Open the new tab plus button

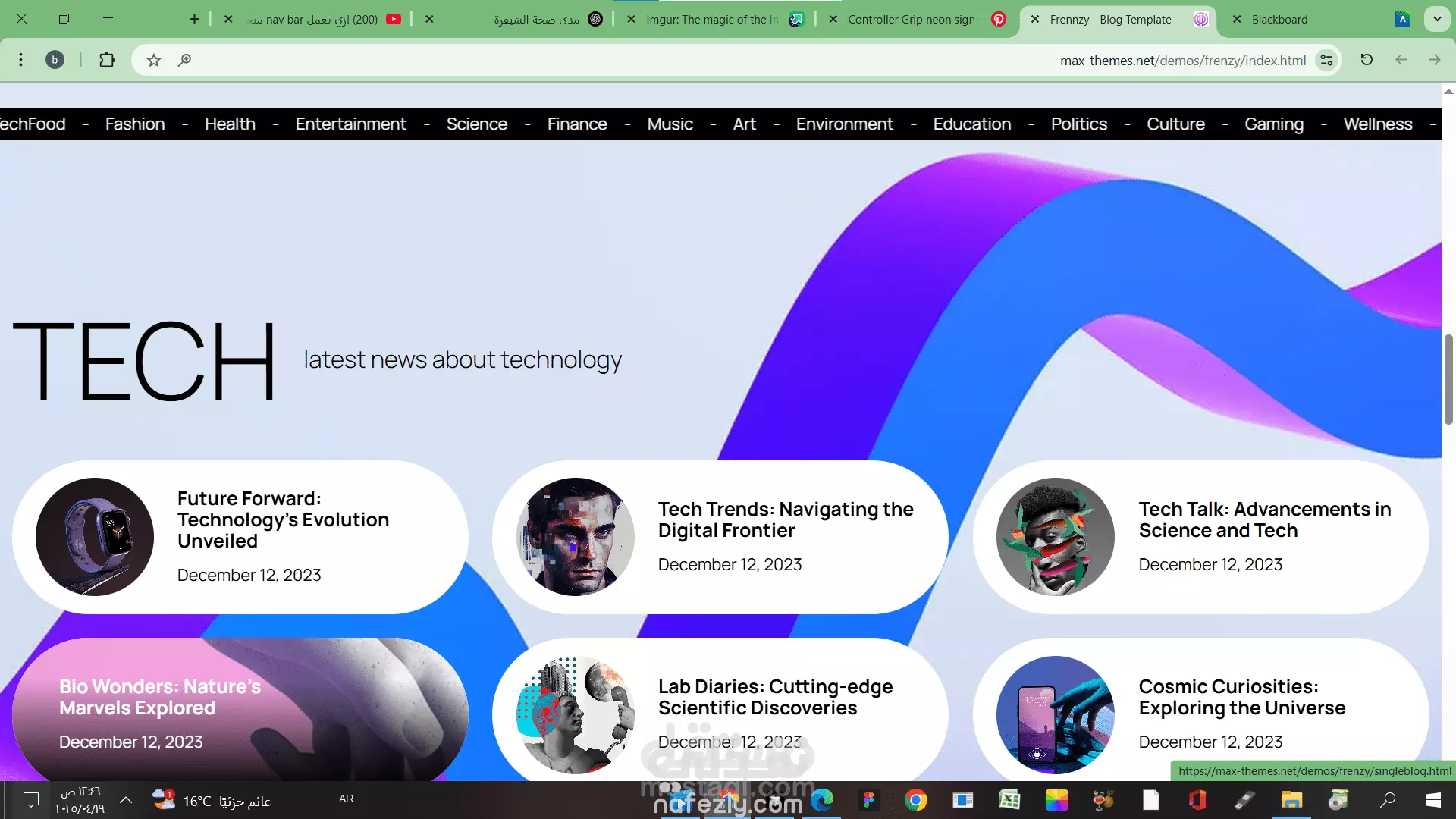coord(194,19)
